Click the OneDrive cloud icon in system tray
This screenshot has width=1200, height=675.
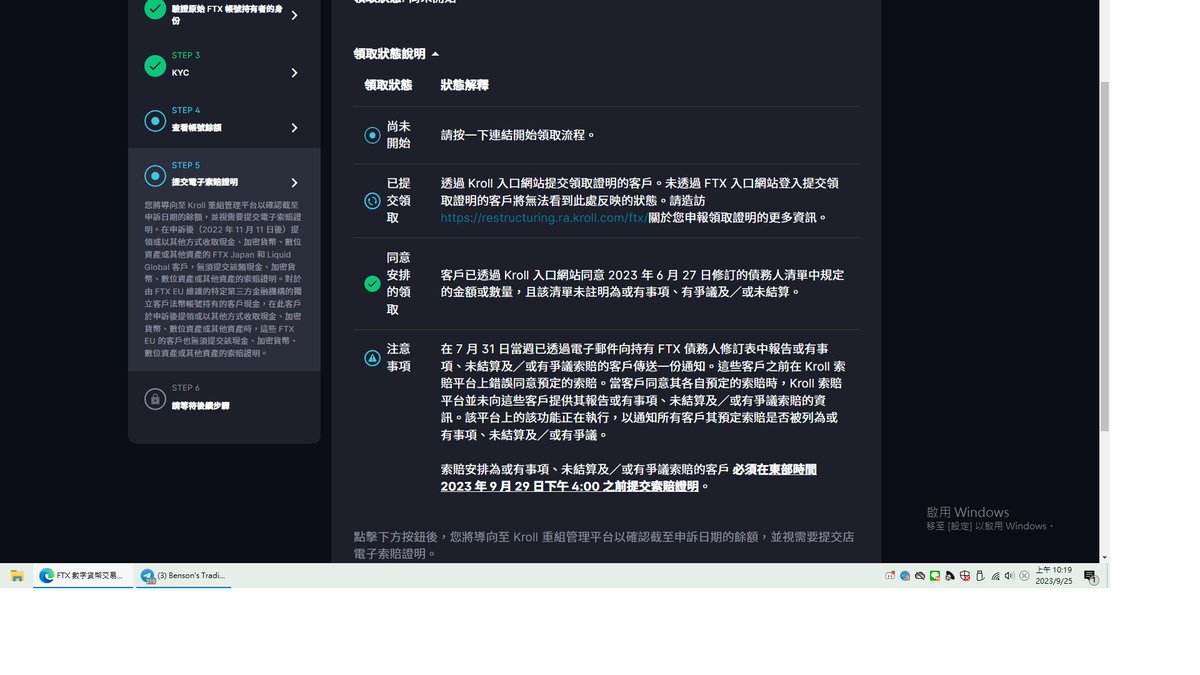click(x=920, y=576)
